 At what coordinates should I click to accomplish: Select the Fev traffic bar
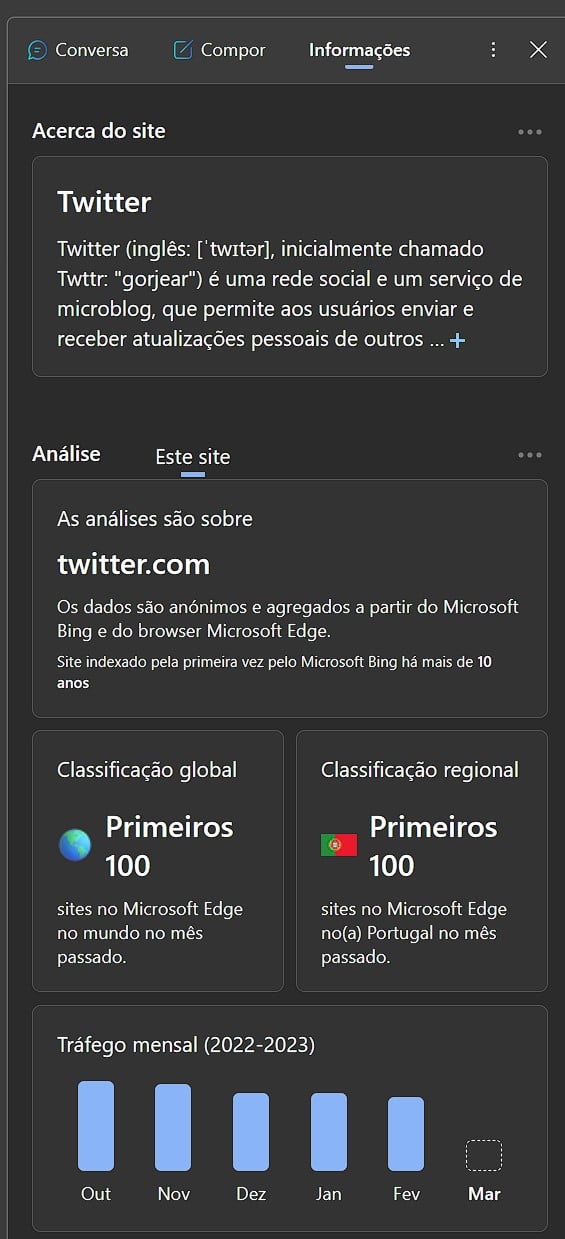click(406, 1133)
